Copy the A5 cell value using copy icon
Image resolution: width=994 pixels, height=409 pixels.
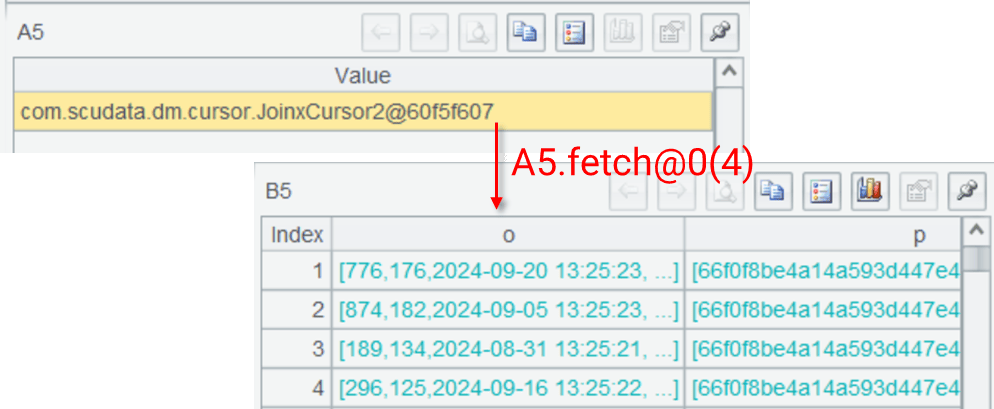point(526,33)
